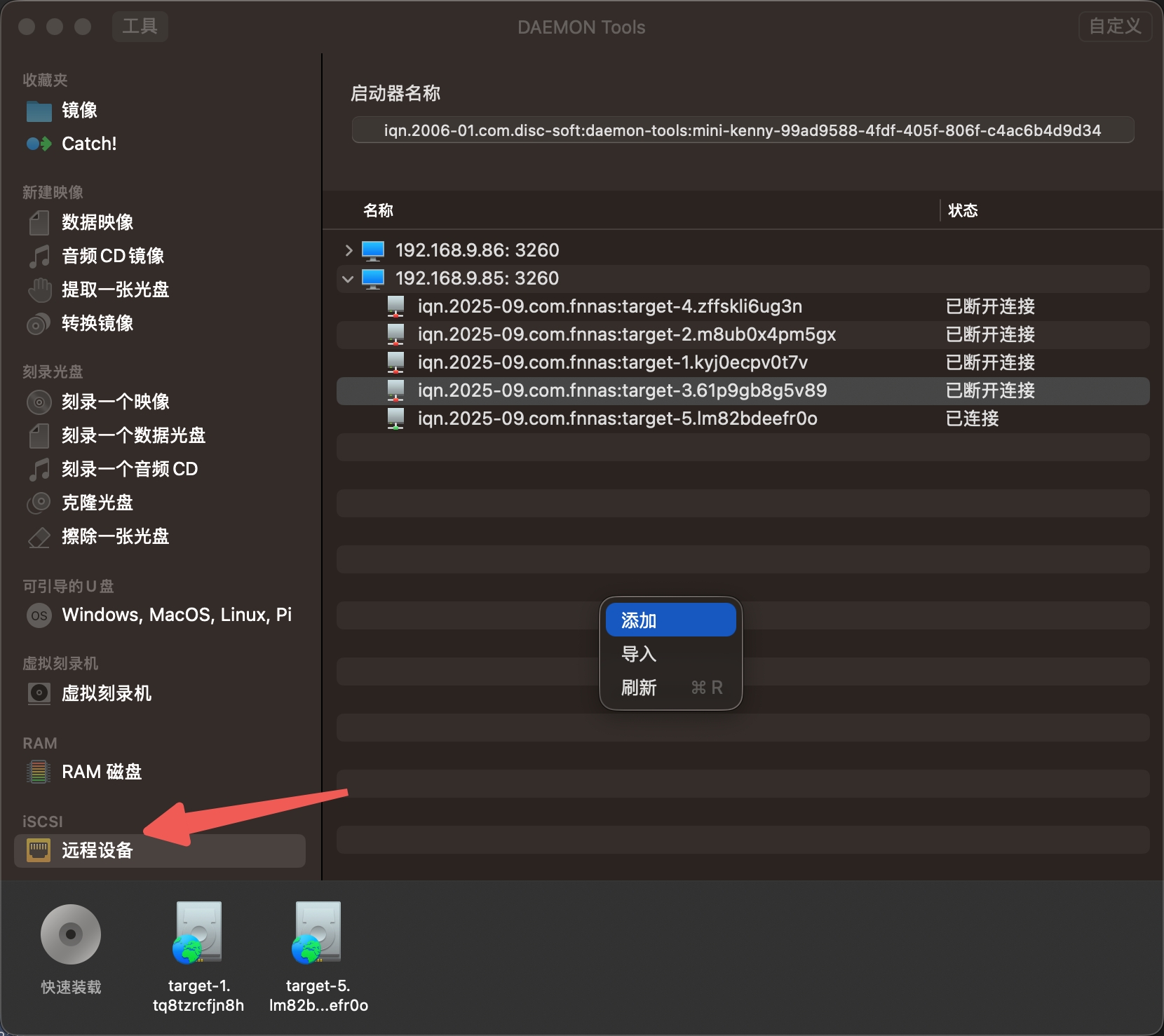Select the 192.168.9.86: 3260 server label
This screenshot has height=1036, width=1164.
click(478, 250)
